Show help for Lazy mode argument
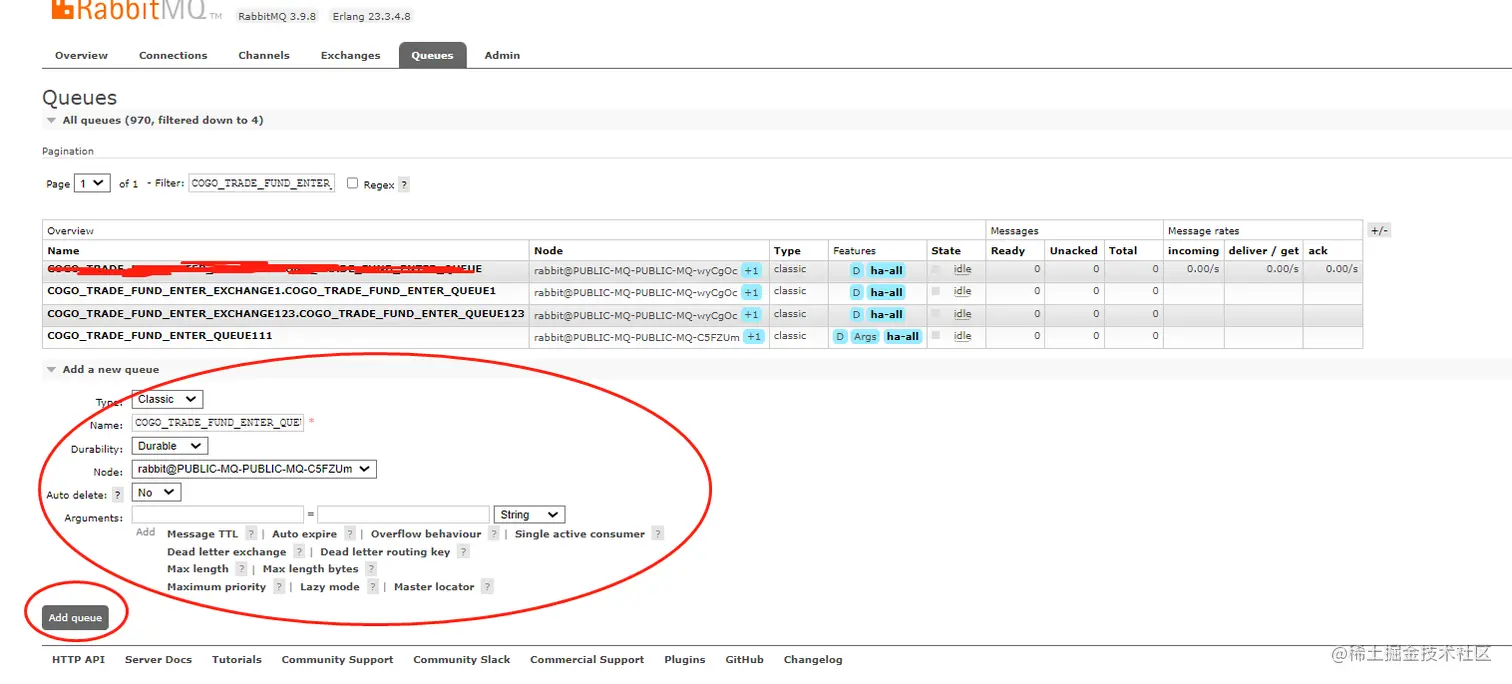The height and width of the screenshot is (684, 1512). pos(372,587)
